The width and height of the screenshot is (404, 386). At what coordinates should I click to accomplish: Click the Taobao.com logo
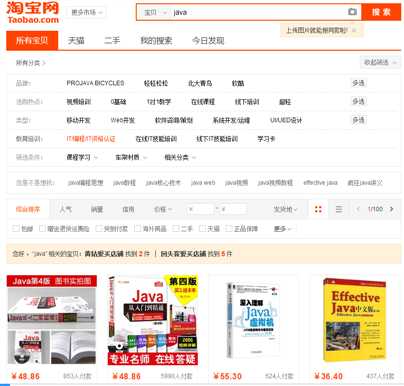point(32,12)
